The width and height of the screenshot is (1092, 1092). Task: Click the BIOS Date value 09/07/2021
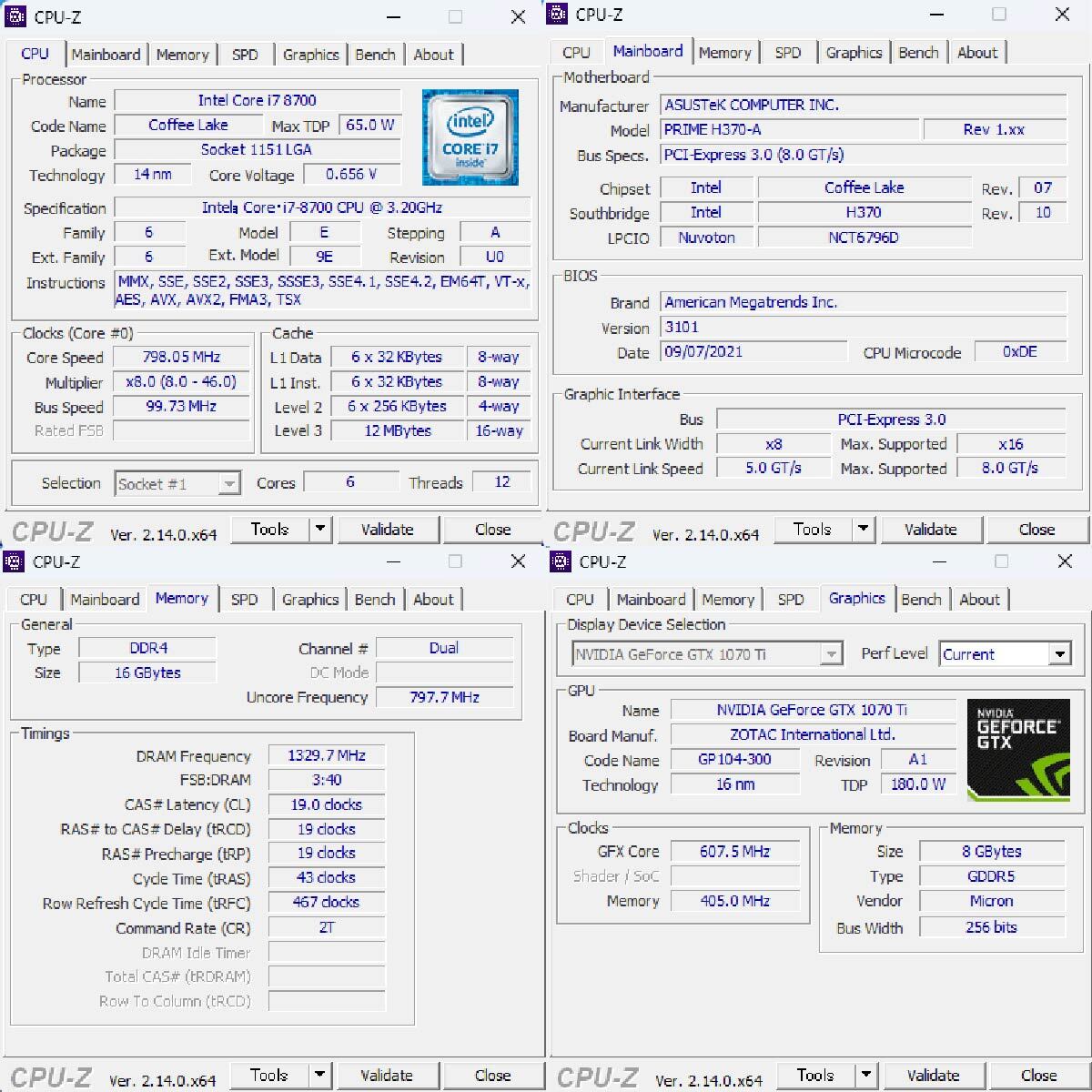752,351
